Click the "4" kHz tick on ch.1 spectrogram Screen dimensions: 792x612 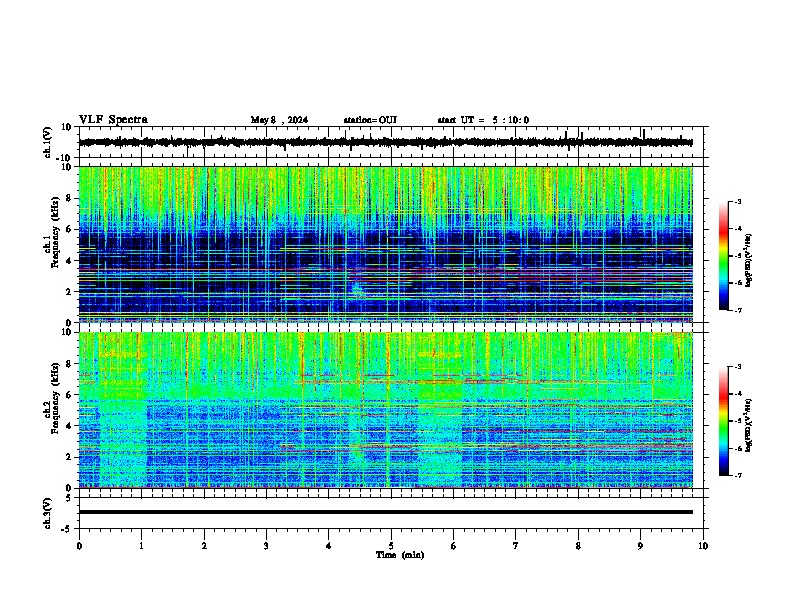(69, 261)
